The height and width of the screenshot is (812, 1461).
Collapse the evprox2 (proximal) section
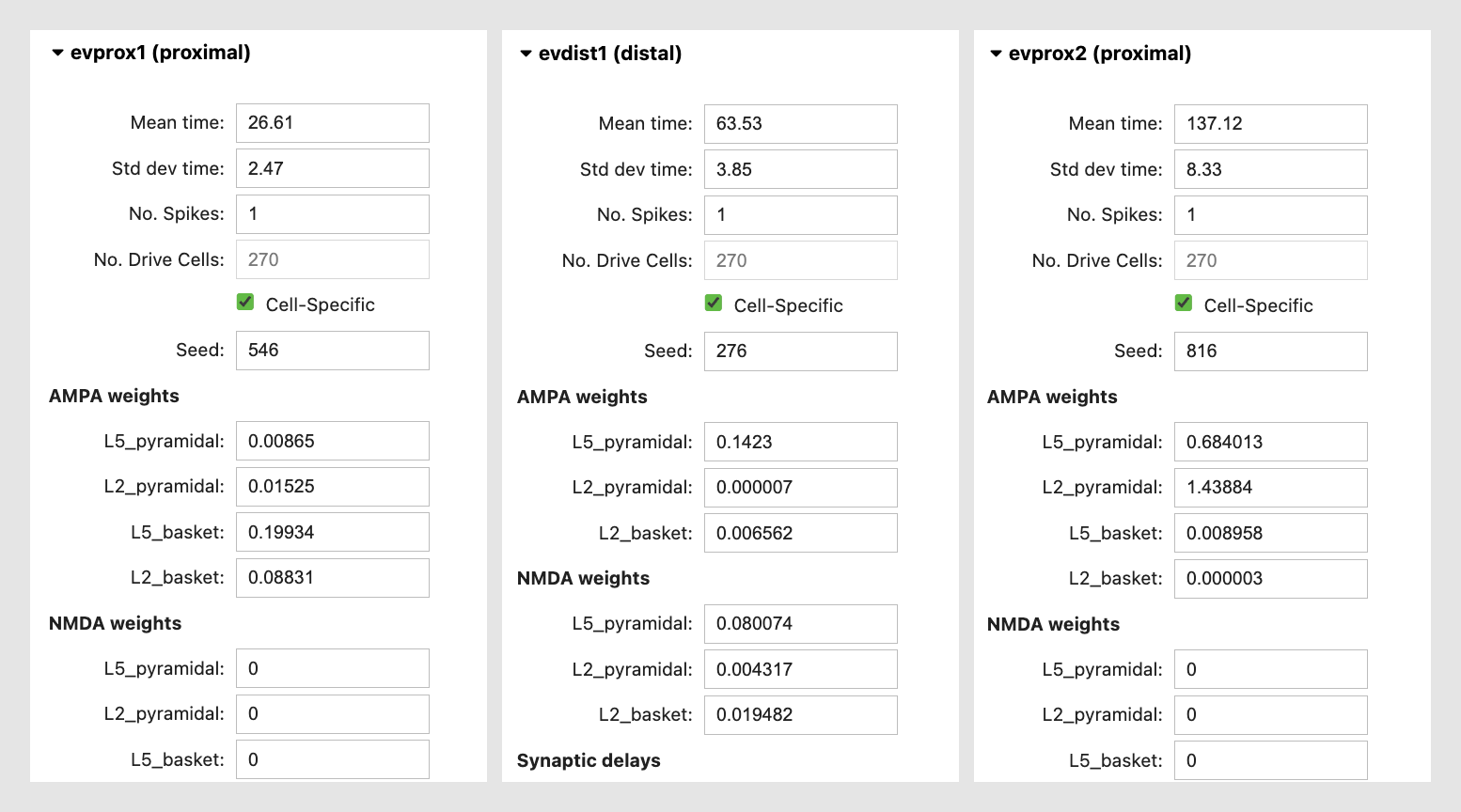click(997, 55)
